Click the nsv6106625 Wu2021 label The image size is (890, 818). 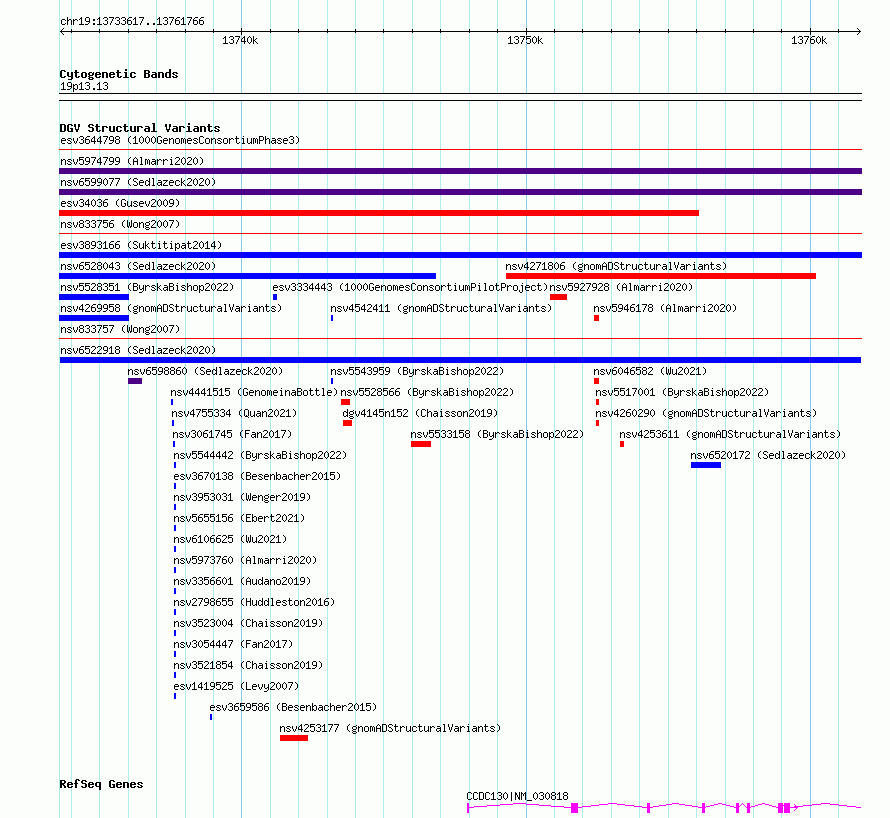[230, 539]
